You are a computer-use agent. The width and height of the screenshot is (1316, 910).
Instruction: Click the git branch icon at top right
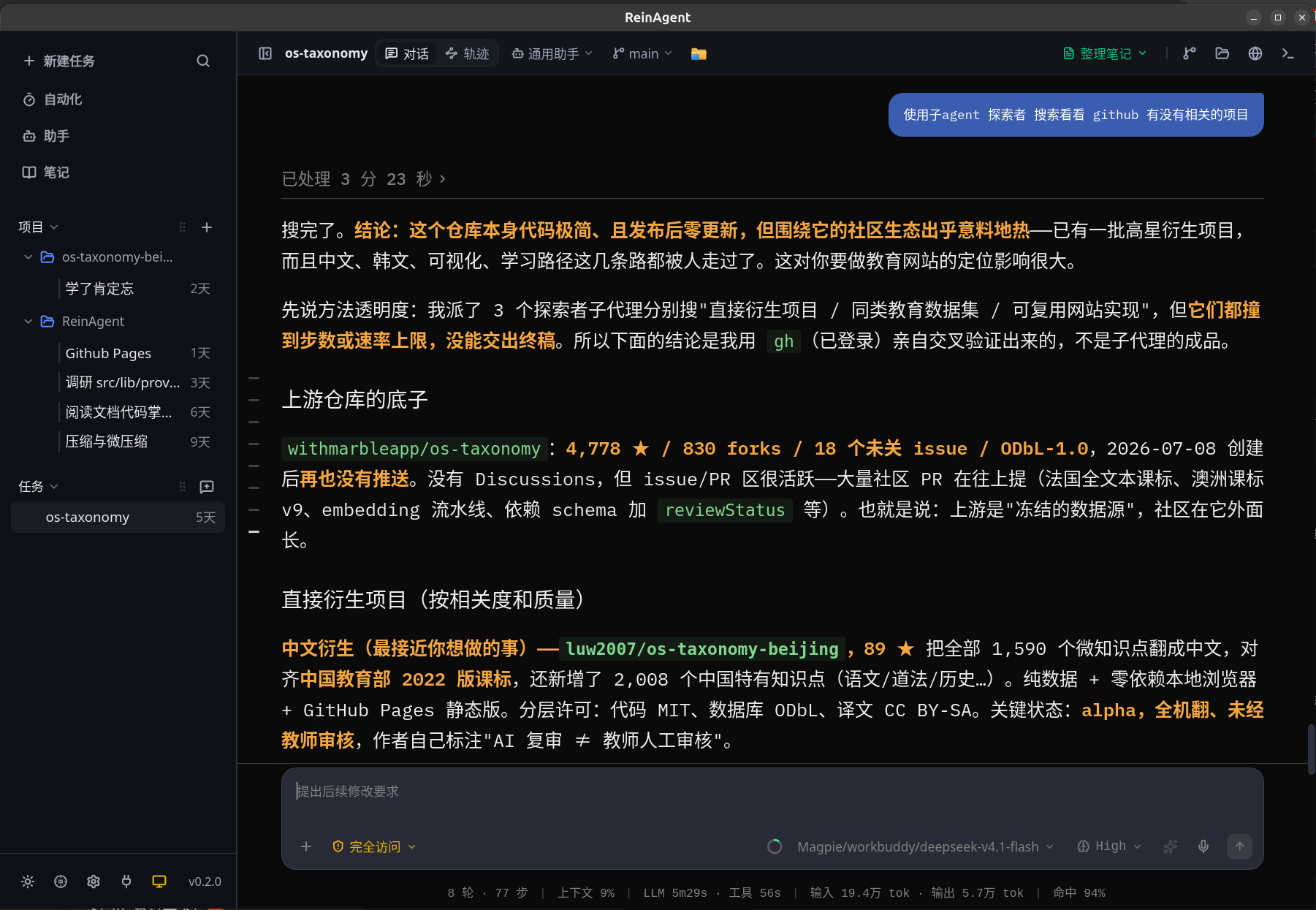tap(1190, 53)
